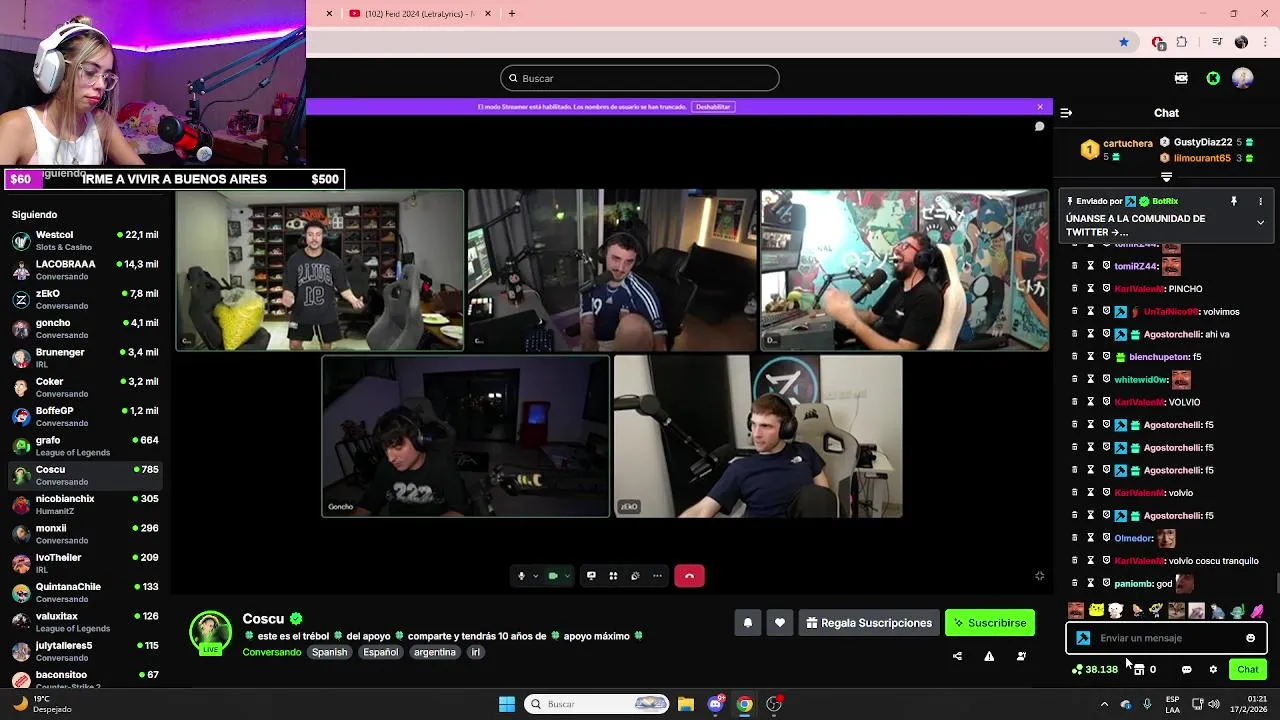Click the Enviar un mensaje field
The image size is (1280, 720).
coord(1167,638)
